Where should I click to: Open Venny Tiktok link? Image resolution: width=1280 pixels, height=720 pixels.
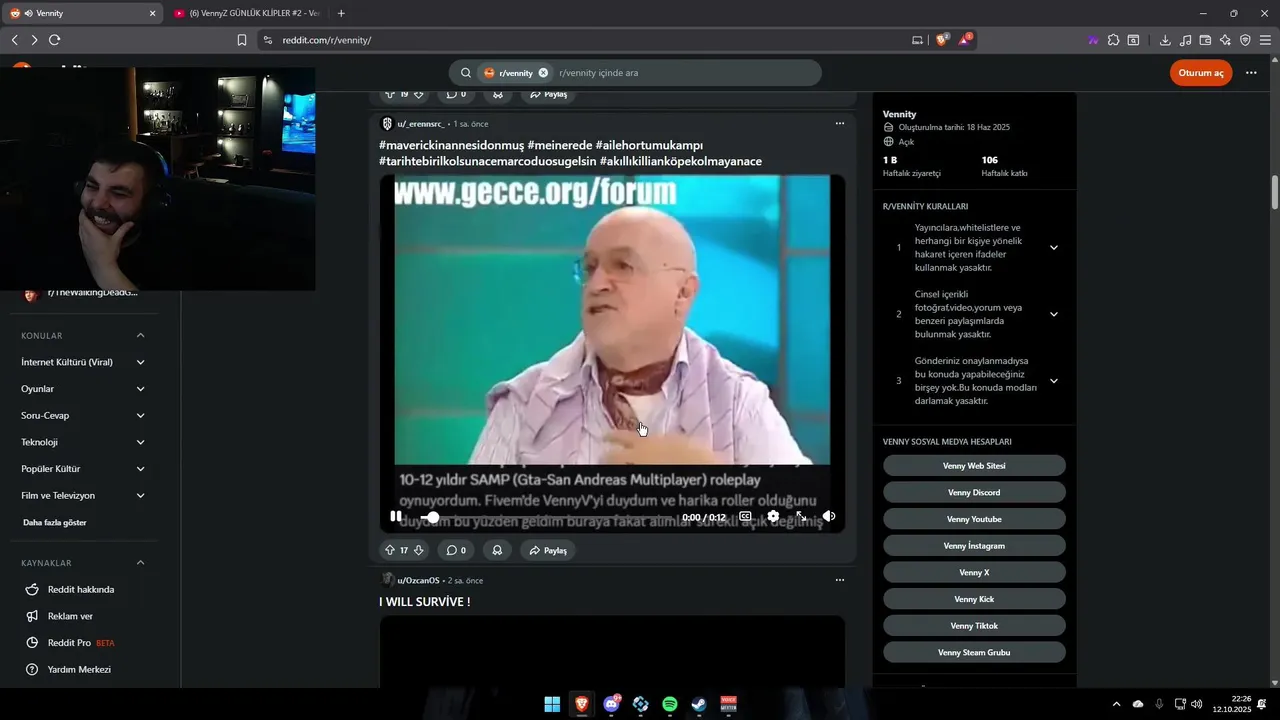point(974,626)
